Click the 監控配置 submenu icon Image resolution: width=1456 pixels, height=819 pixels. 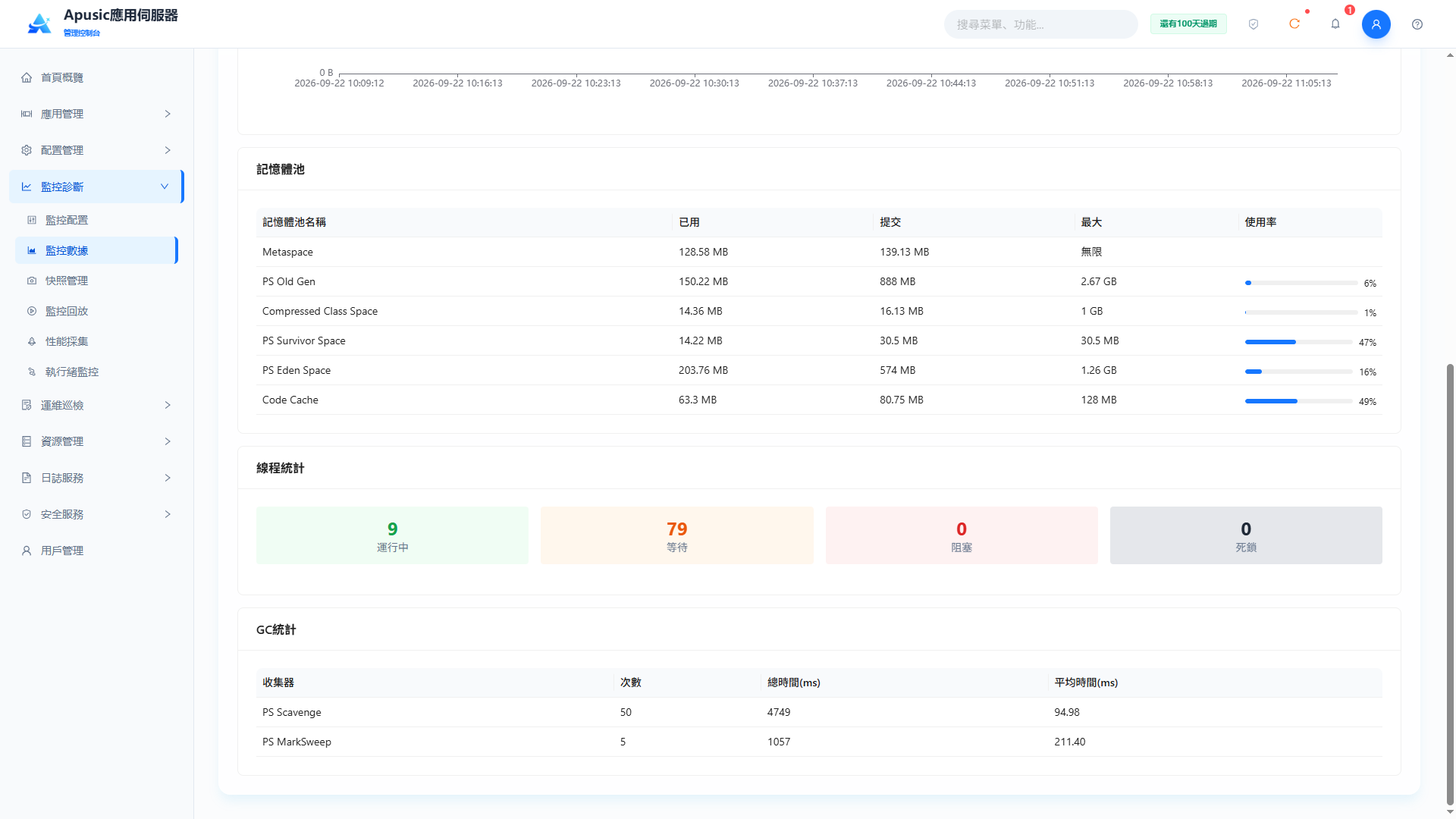tap(32, 220)
